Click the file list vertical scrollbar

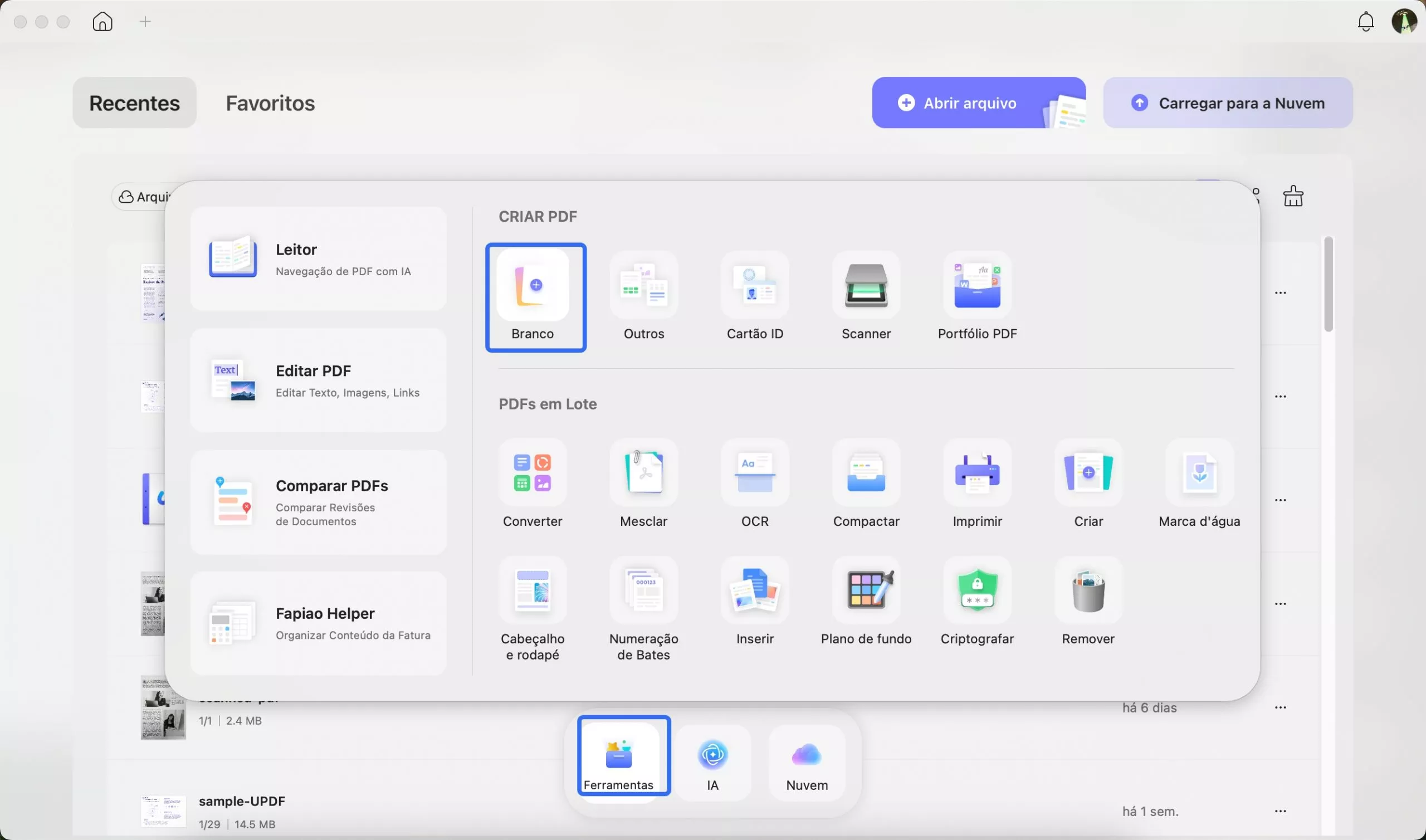(x=1328, y=284)
